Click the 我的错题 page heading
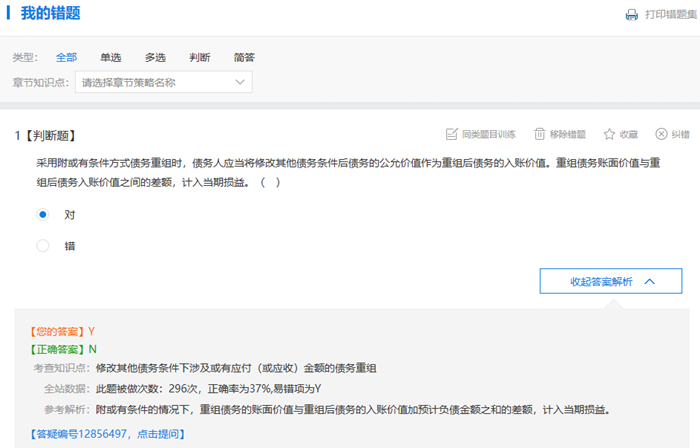Viewport: 700px width, 448px height. [50, 15]
